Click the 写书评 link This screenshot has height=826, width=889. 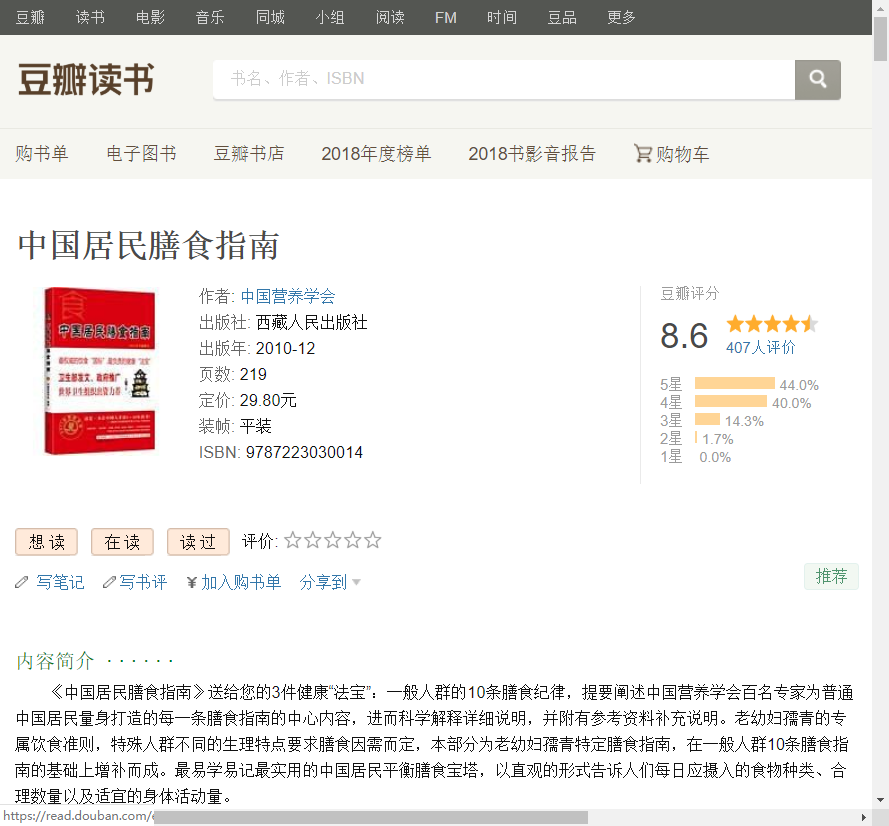[143, 582]
